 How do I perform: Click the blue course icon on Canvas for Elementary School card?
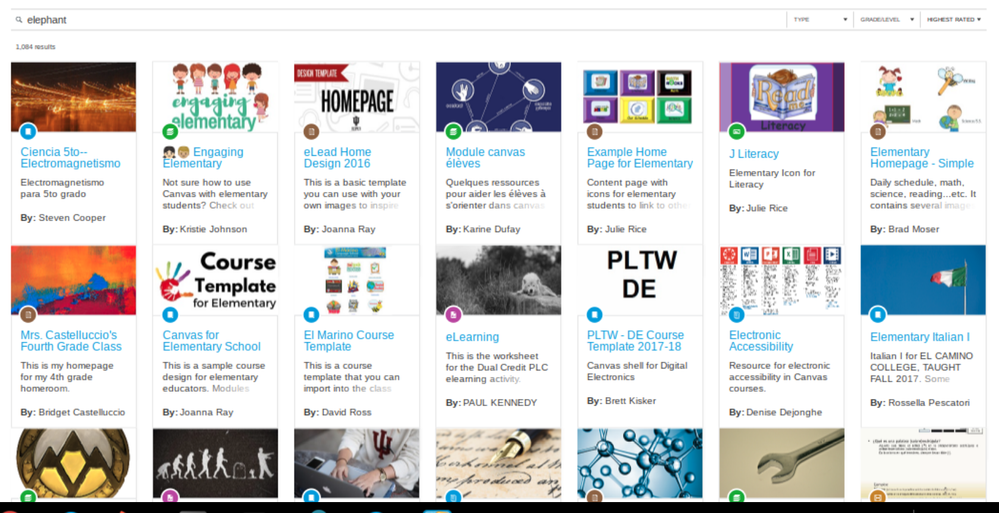(x=169, y=315)
